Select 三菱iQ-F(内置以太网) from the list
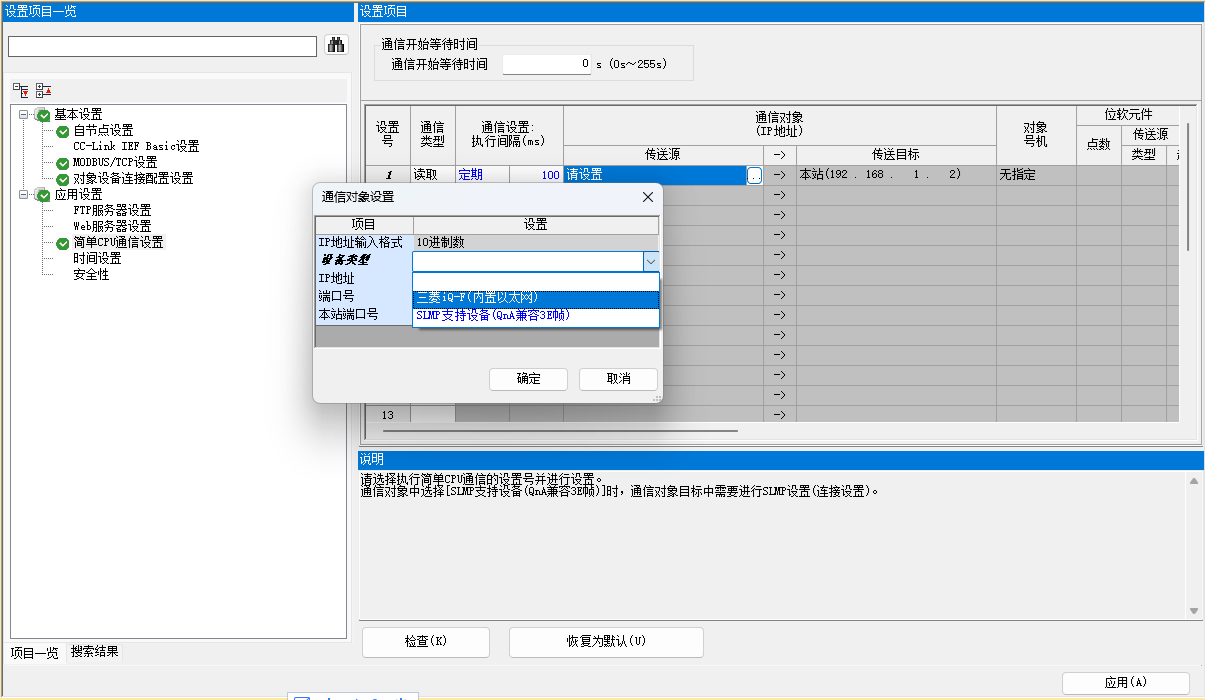Image resolution: width=1205 pixels, height=700 pixels. pyautogui.click(x=535, y=298)
